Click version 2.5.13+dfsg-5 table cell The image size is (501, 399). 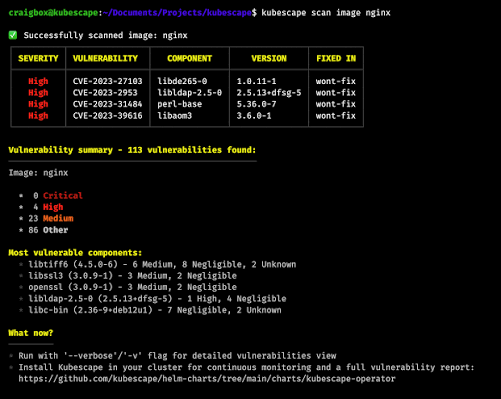[269, 93]
